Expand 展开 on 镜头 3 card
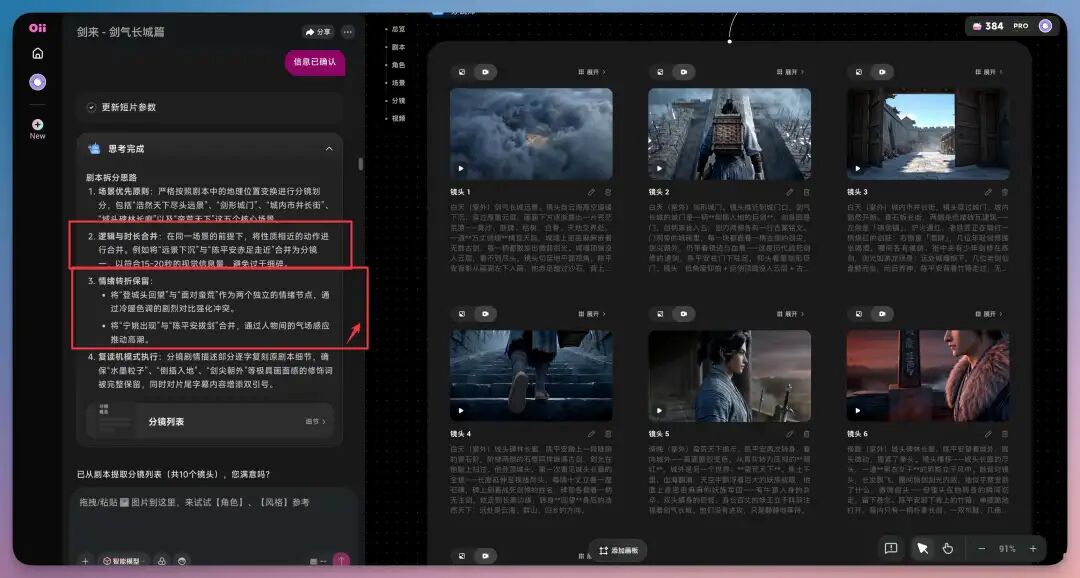1080x578 pixels. 989,72
